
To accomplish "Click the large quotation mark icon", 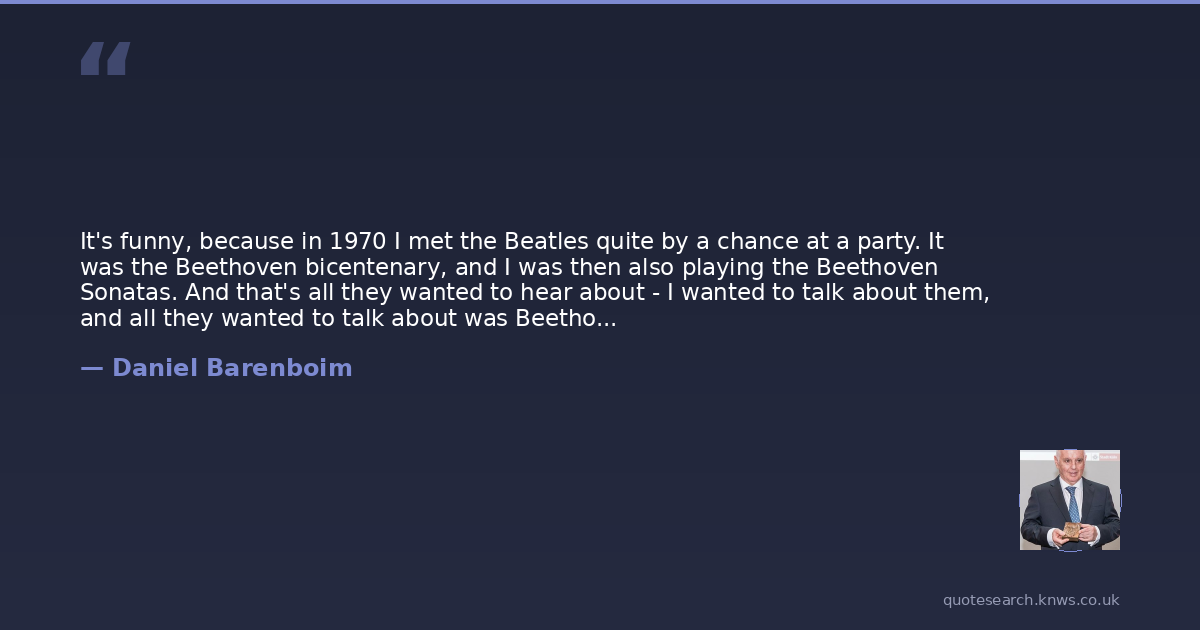I will pyautogui.click(x=105, y=59).
